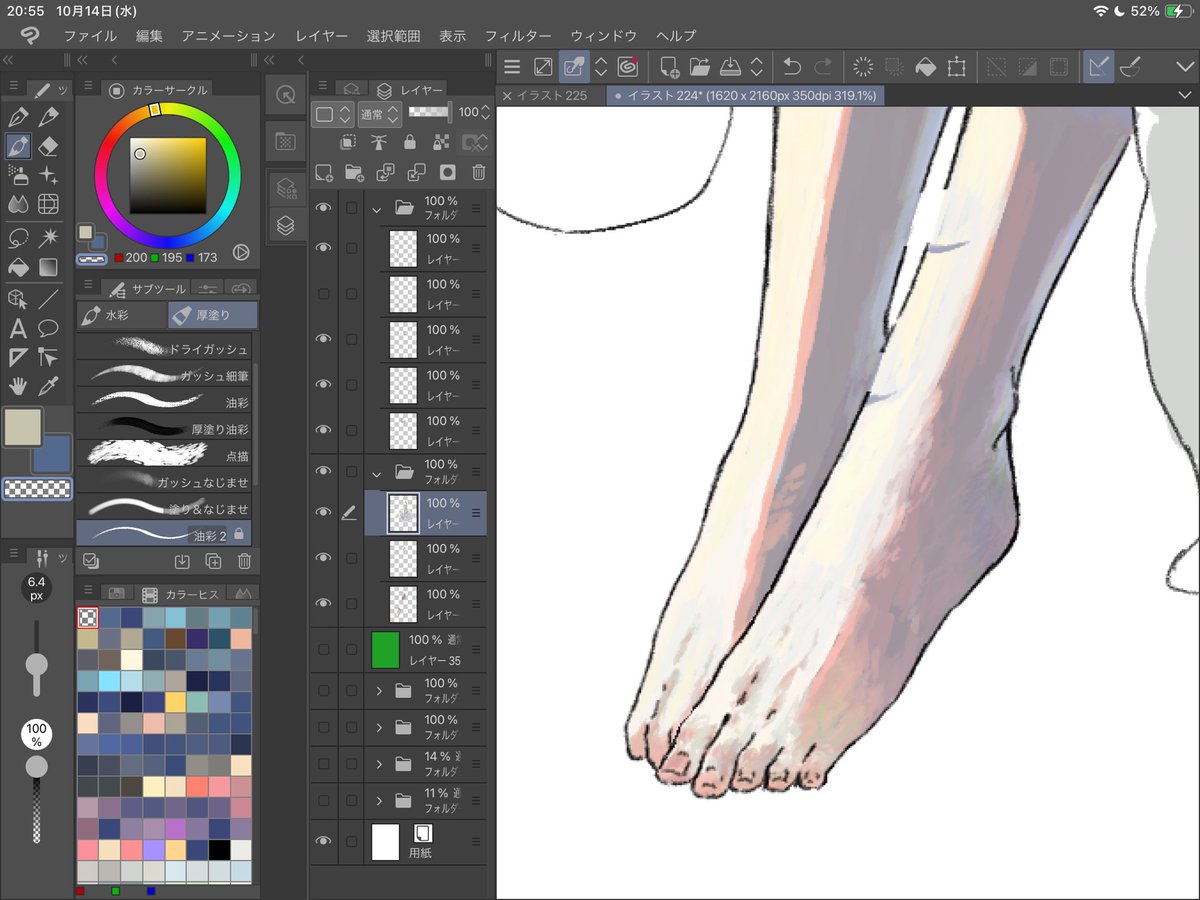This screenshot has height=900, width=1200.
Task: Tick the checkbox of the green レイヤー 35 row
Action: pos(351,650)
